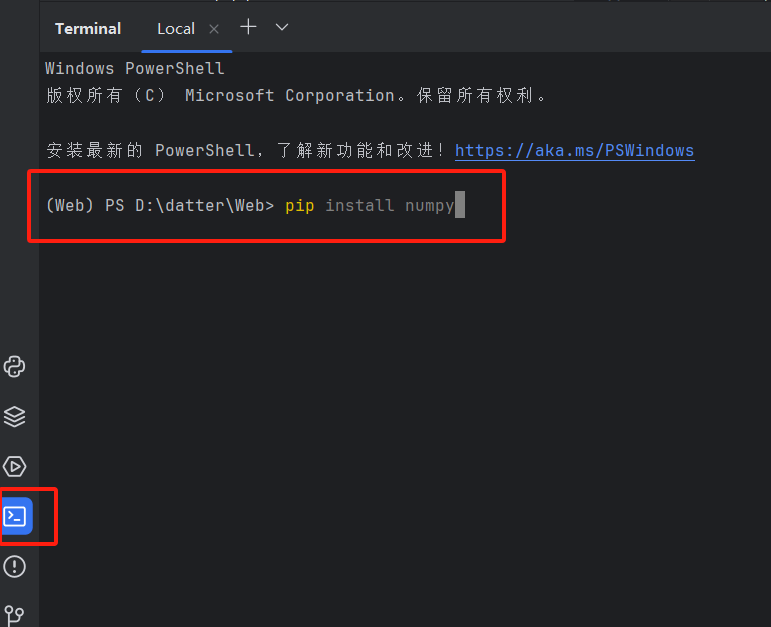
Task: Click the Terminal panel title
Action: (88, 29)
